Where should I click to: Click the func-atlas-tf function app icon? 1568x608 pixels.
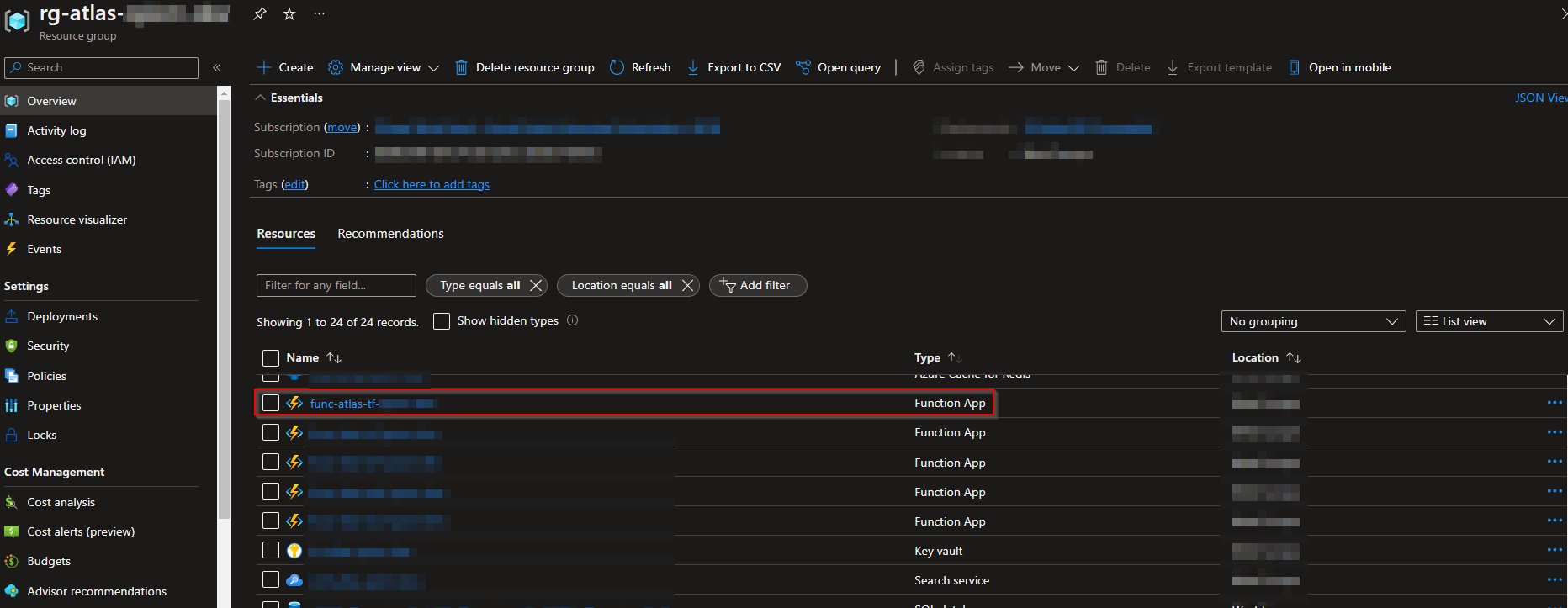[x=294, y=403]
